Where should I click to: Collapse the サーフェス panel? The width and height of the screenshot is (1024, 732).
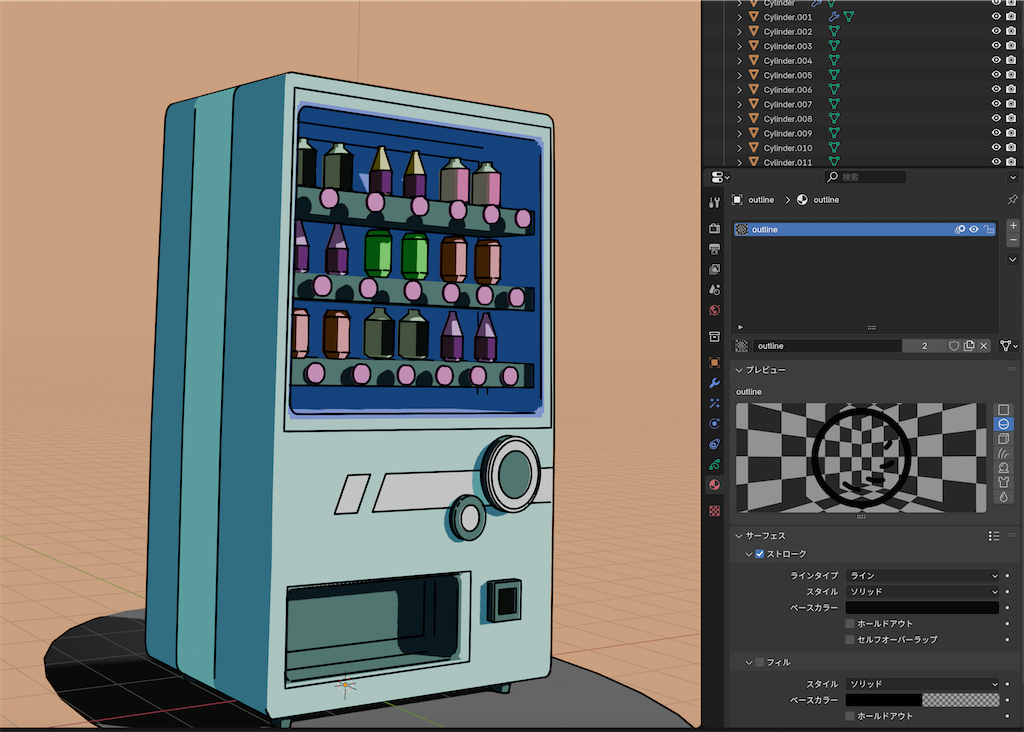(x=739, y=536)
